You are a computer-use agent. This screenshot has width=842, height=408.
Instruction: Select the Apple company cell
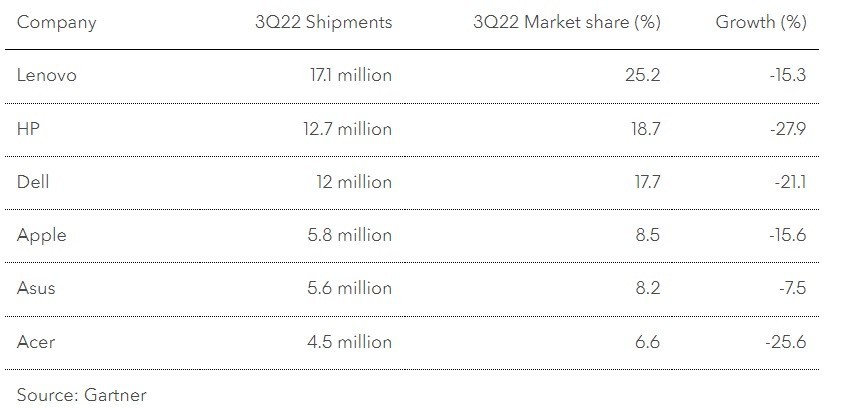[x=41, y=235]
